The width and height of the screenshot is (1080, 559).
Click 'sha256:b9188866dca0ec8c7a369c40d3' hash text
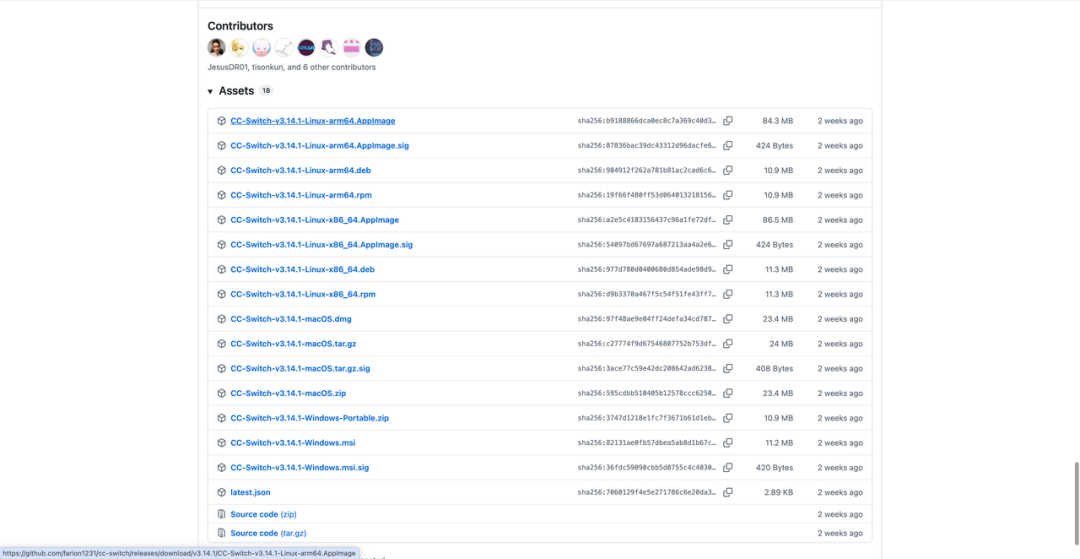647,120
